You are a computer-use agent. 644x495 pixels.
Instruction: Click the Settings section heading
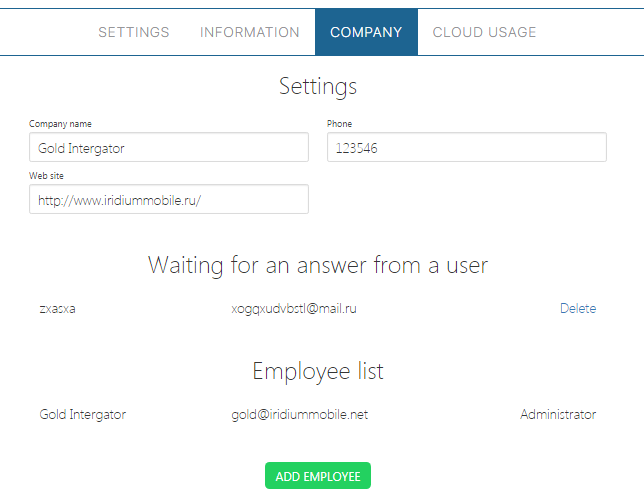coord(317,86)
